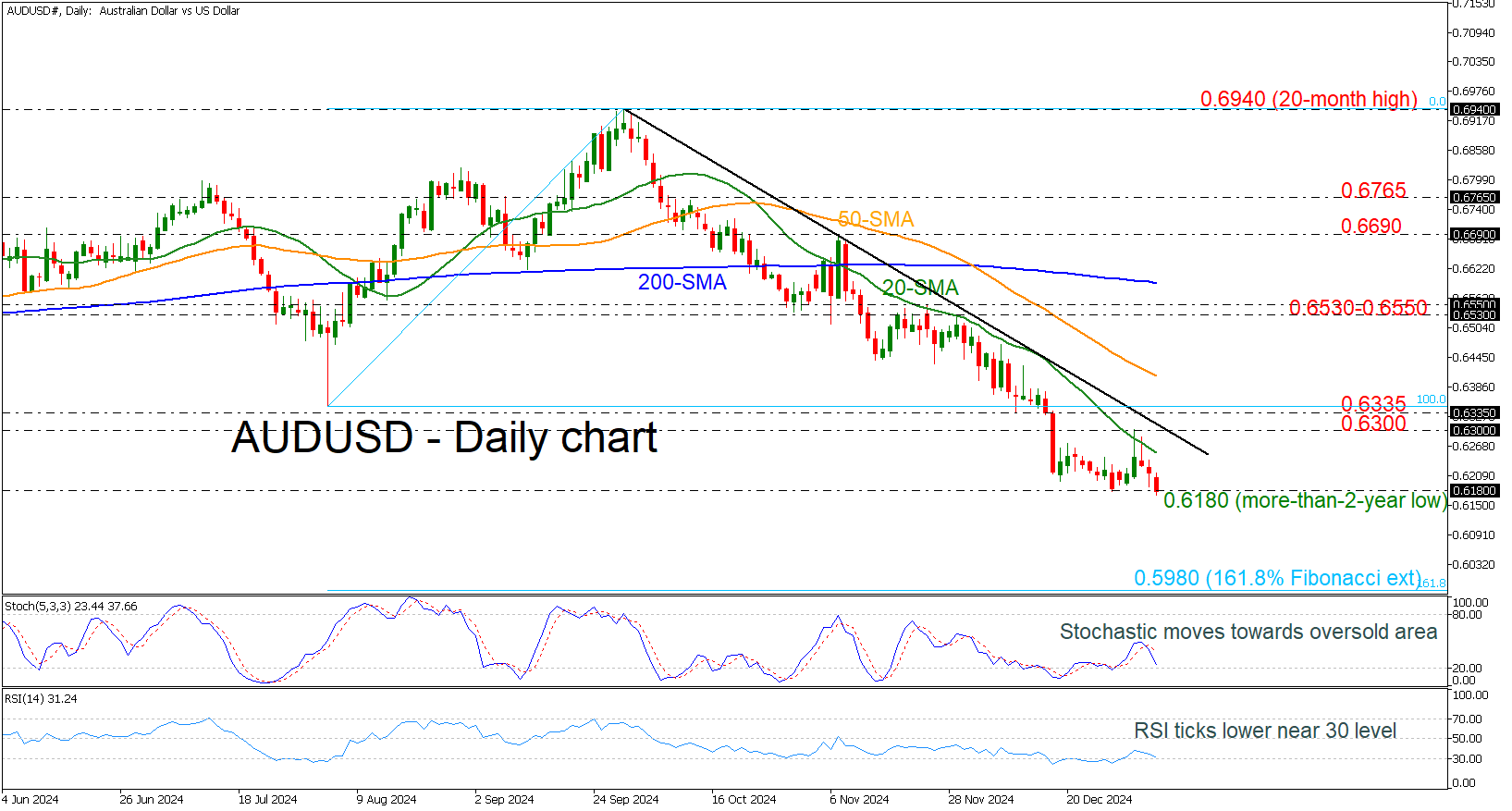Click the 20 Dec 2024 date label
The width and height of the screenshot is (1512, 811).
1100,800
